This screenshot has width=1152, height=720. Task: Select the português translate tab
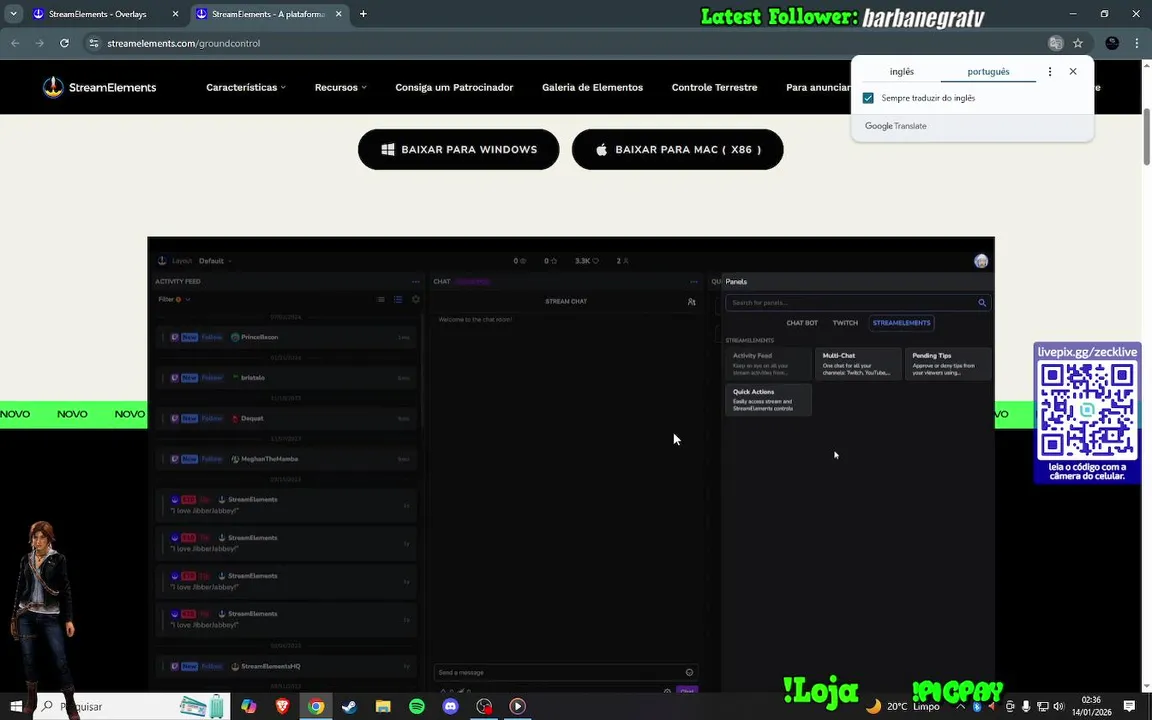988,71
